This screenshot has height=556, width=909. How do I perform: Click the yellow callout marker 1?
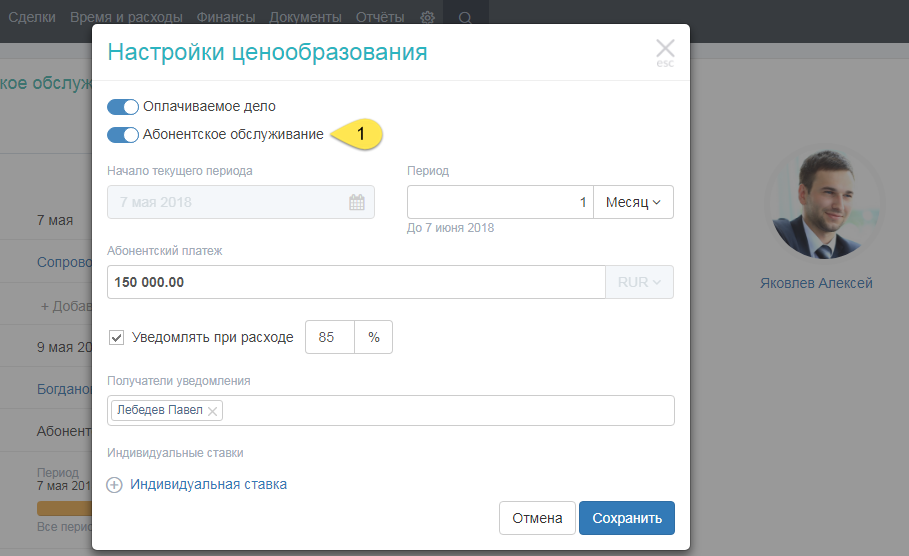360,134
